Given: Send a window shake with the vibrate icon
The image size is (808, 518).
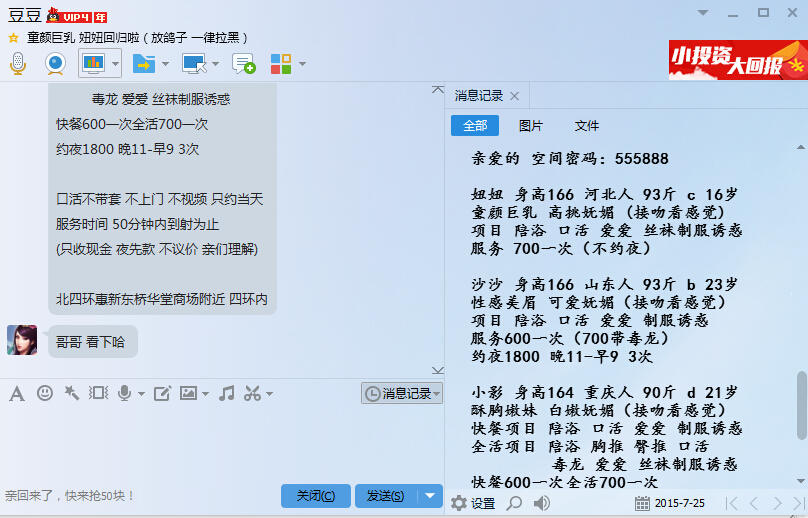Looking at the screenshot, I should (98, 393).
